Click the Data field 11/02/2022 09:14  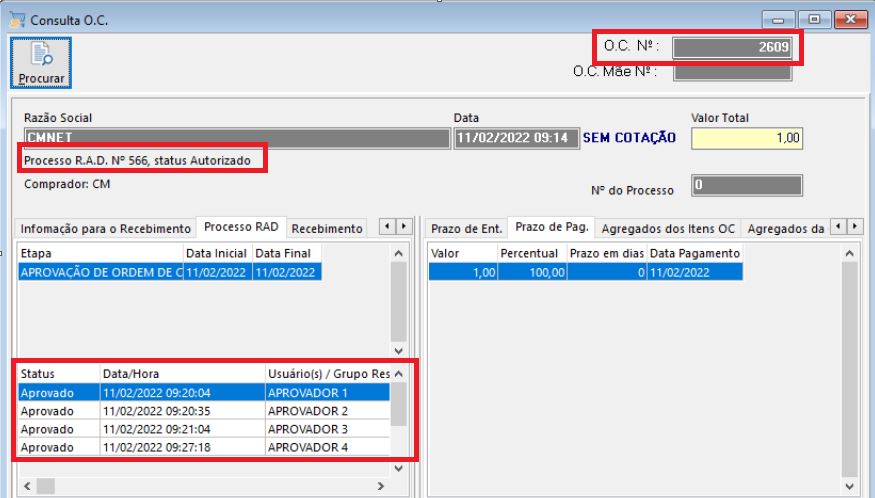[516, 138]
